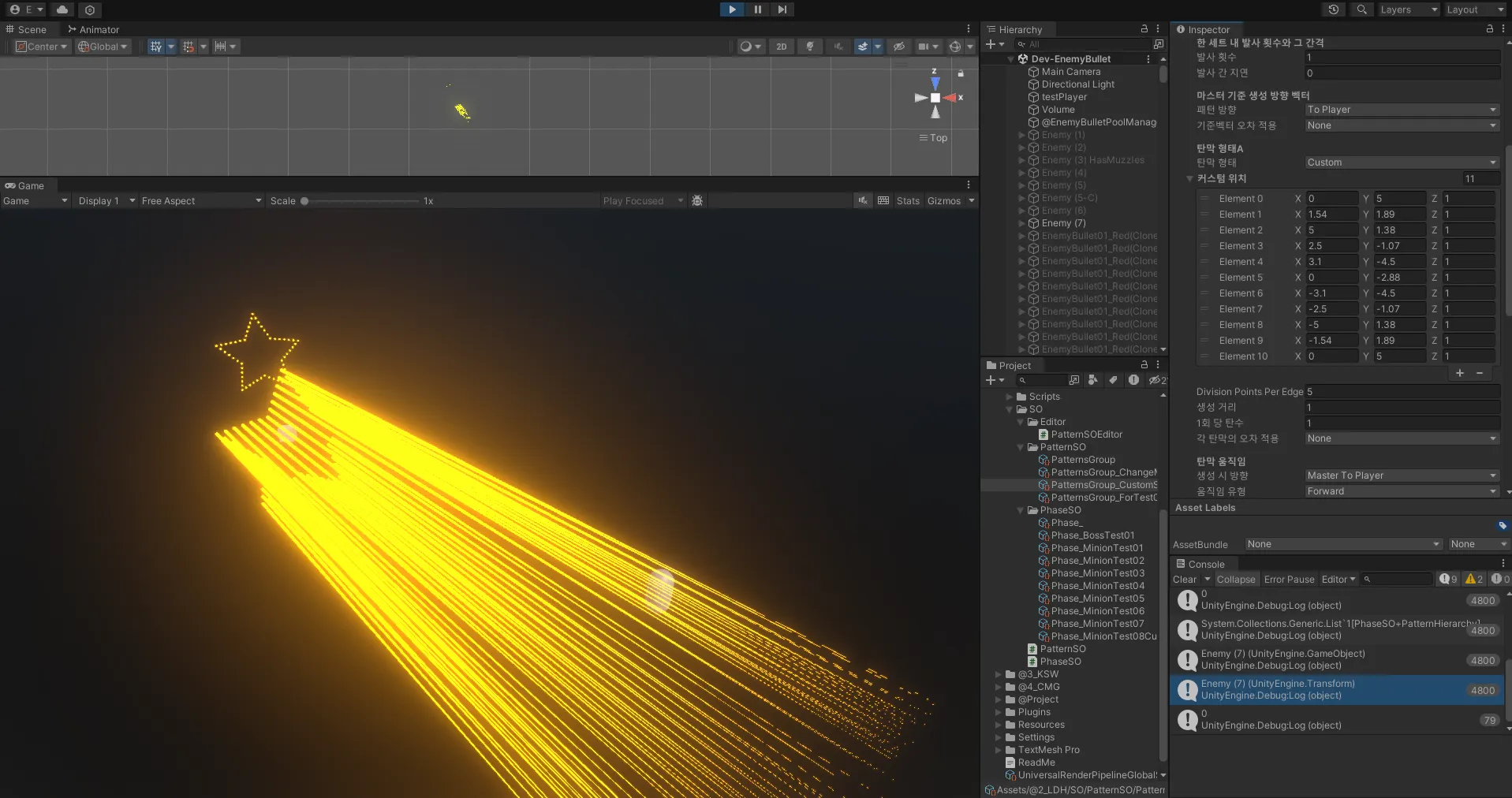The image size is (1512, 798).
Task: Switch to the Animator tab
Action: 93,29
